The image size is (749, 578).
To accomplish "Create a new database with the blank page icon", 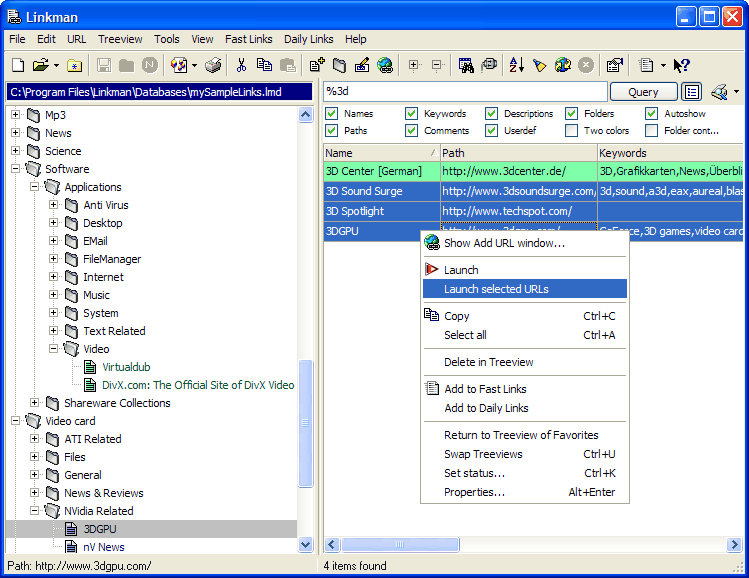I will coord(18,65).
